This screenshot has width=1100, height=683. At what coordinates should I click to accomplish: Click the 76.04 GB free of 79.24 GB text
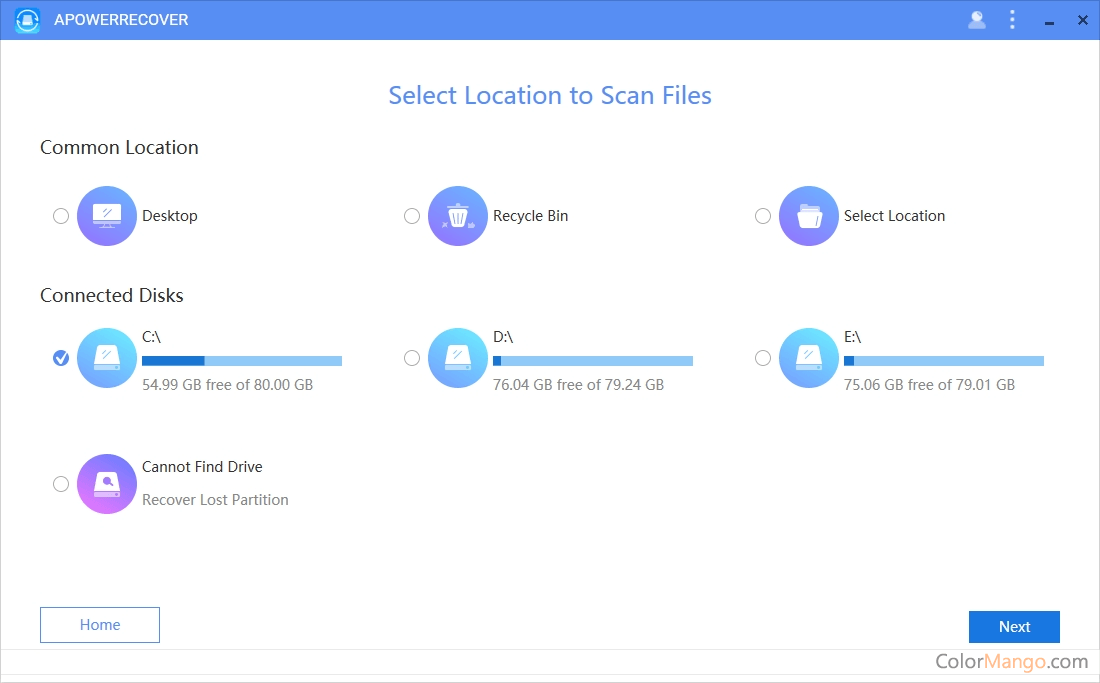tap(578, 385)
